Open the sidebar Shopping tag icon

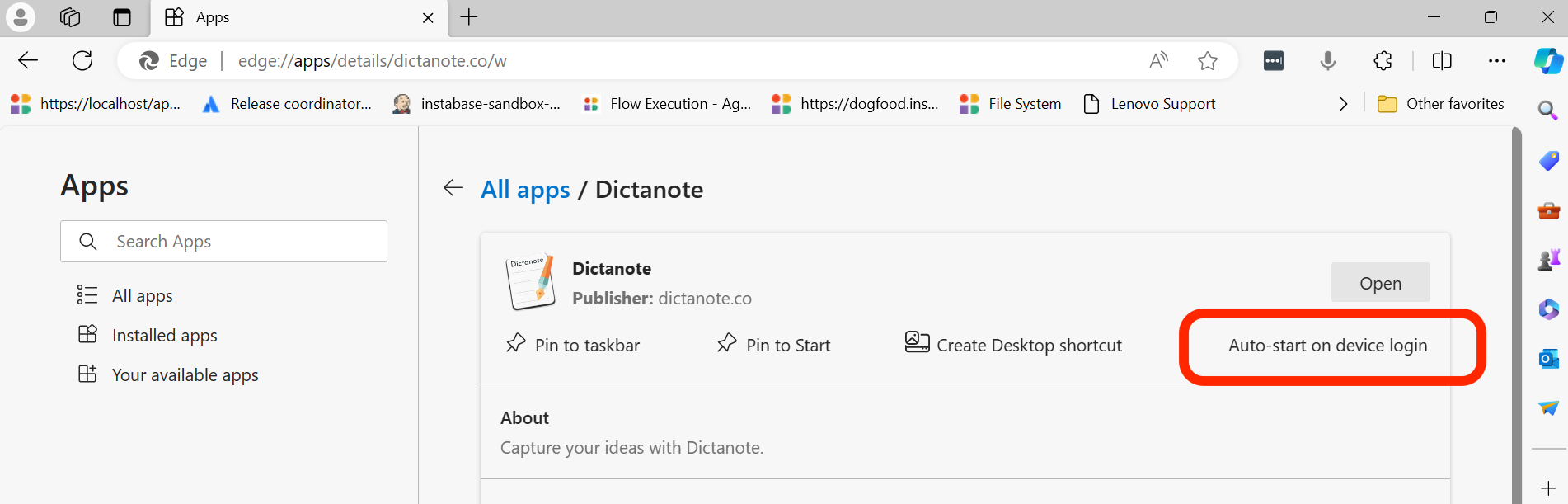pyautogui.click(x=1548, y=161)
